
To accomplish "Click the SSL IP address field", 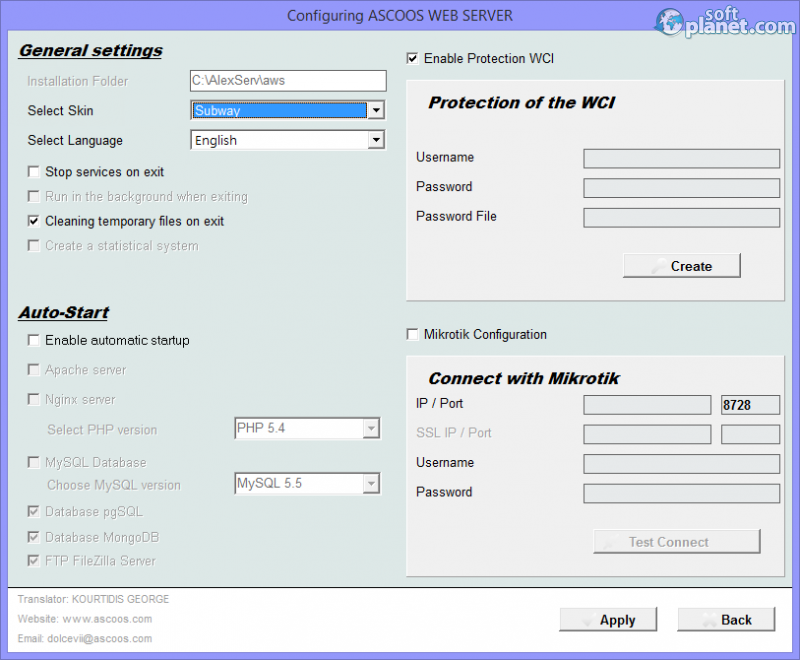I will coord(647,435).
